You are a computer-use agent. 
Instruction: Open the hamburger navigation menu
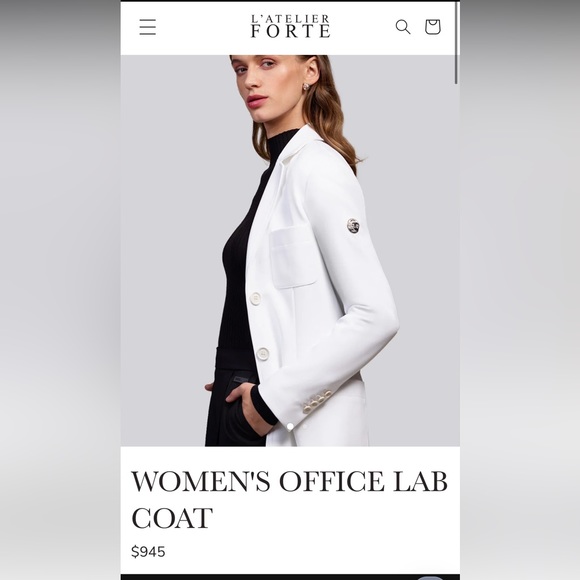coord(148,27)
